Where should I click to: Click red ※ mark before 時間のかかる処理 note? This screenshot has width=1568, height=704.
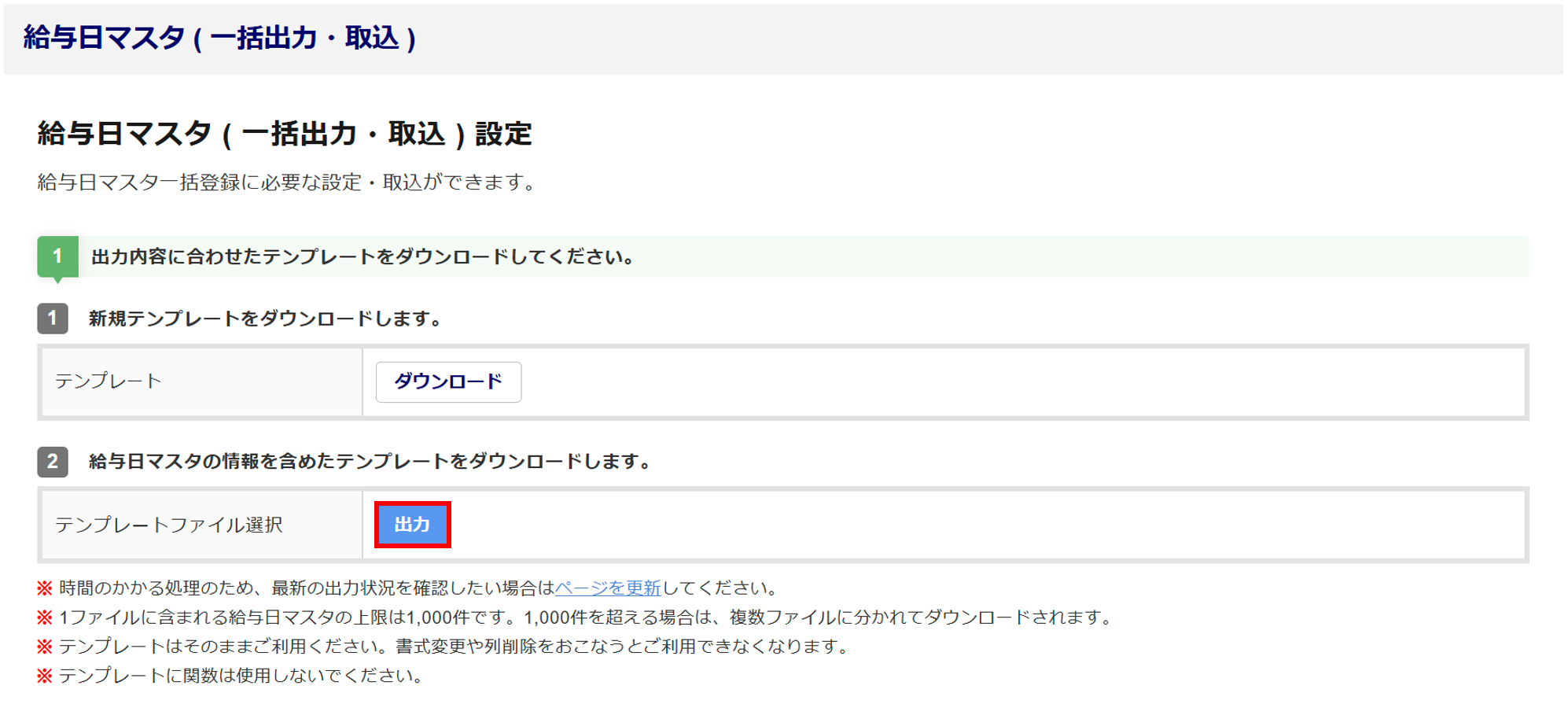[45, 588]
